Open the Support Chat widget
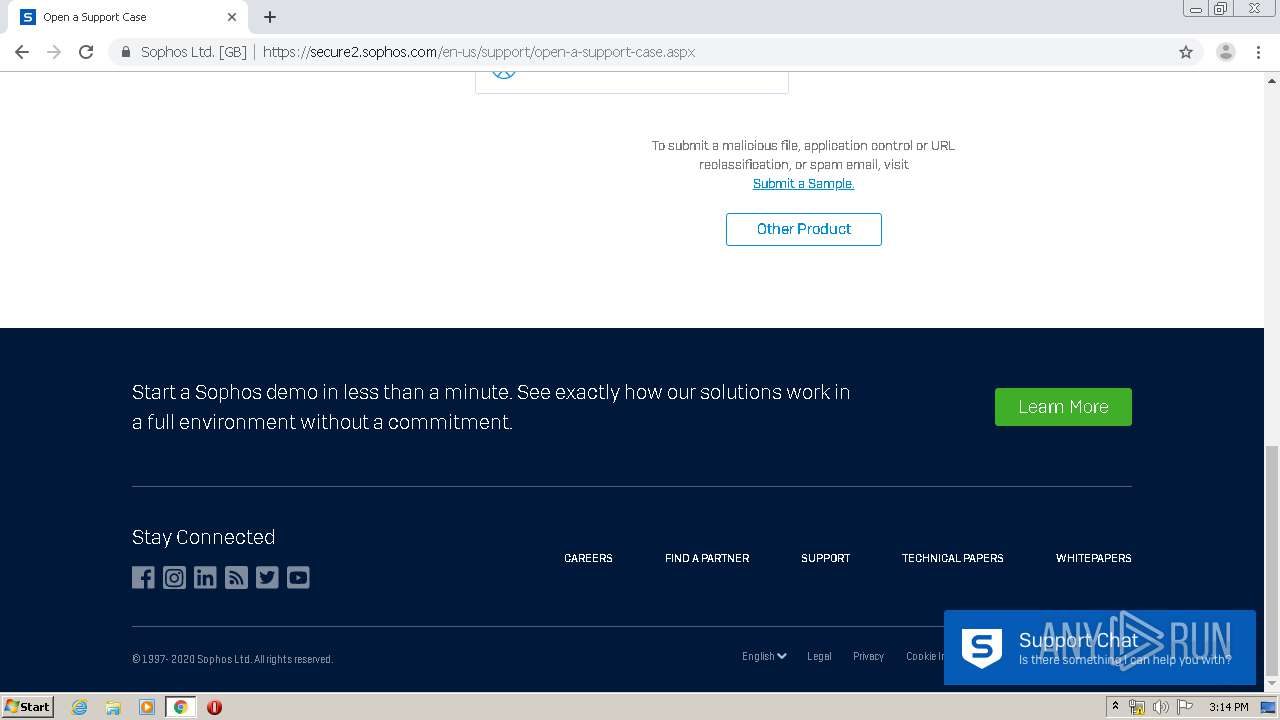Image resolution: width=1280 pixels, height=720 pixels. [1100, 648]
